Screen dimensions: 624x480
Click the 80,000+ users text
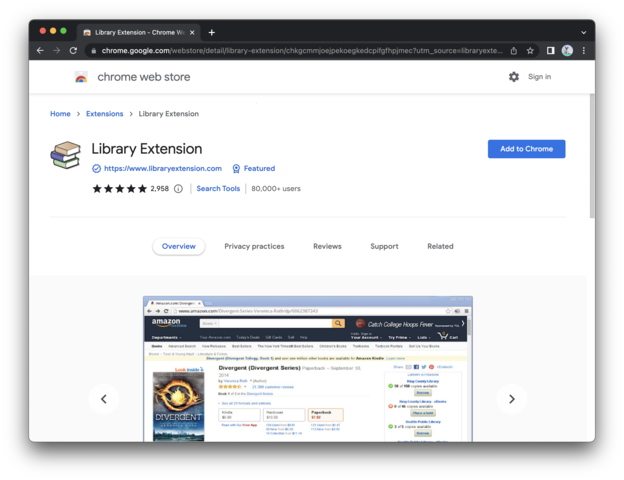[x=276, y=189]
